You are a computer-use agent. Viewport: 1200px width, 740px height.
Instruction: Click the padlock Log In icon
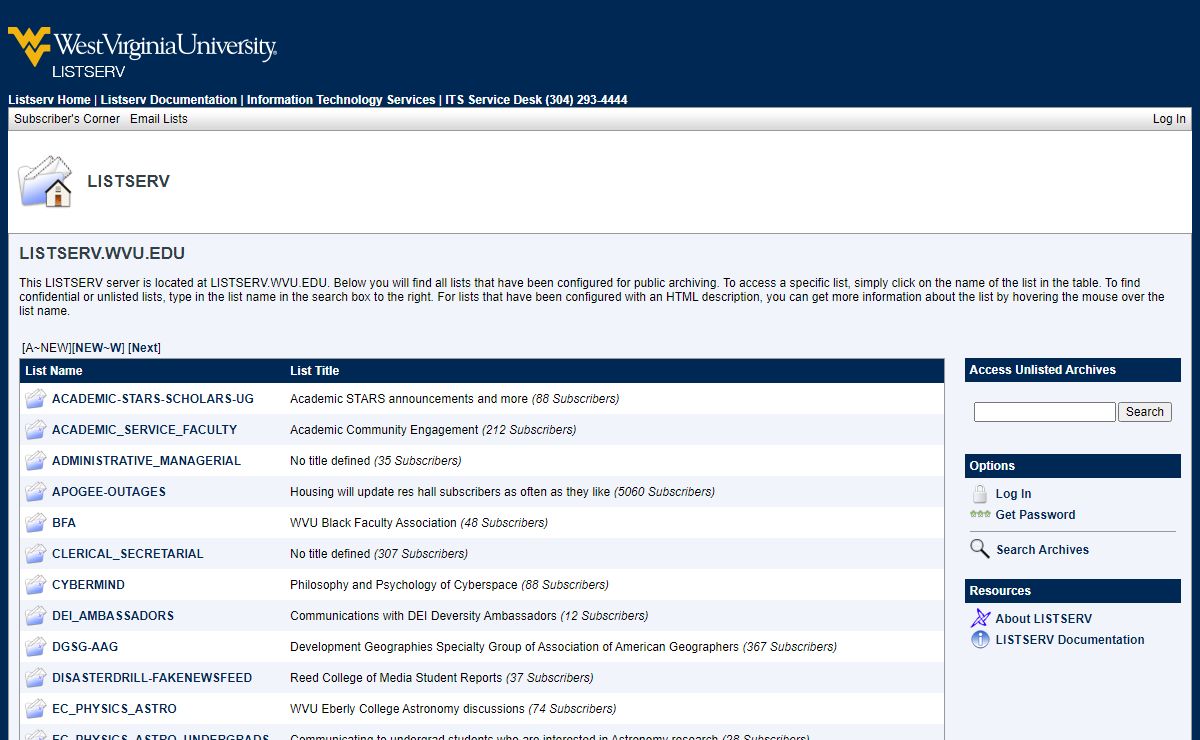[x=980, y=494]
